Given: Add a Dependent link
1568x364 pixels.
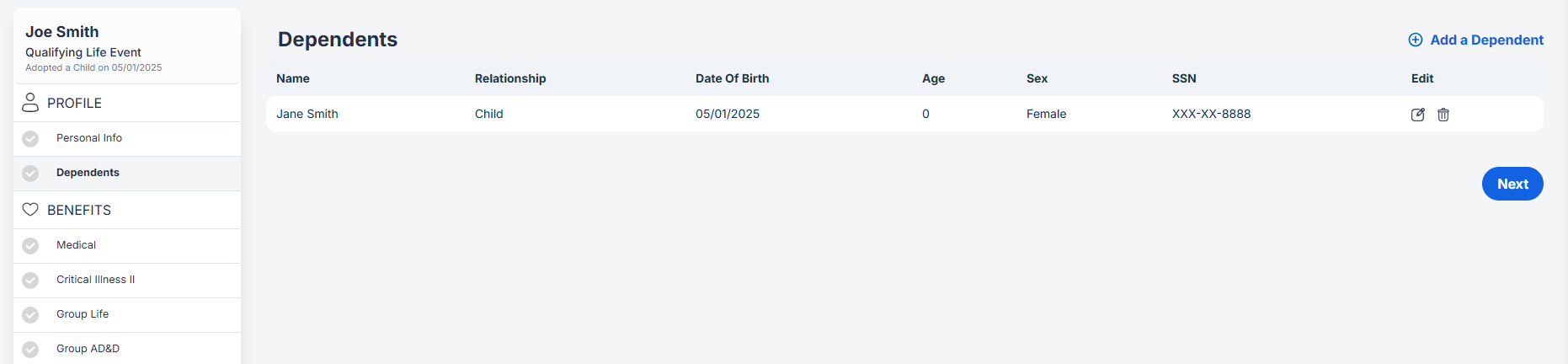Looking at the screenshot, I should (x=1486, y=40).
